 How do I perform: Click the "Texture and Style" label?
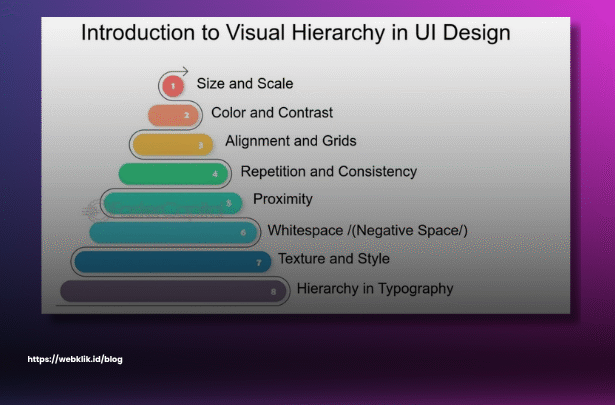(334, 259)
